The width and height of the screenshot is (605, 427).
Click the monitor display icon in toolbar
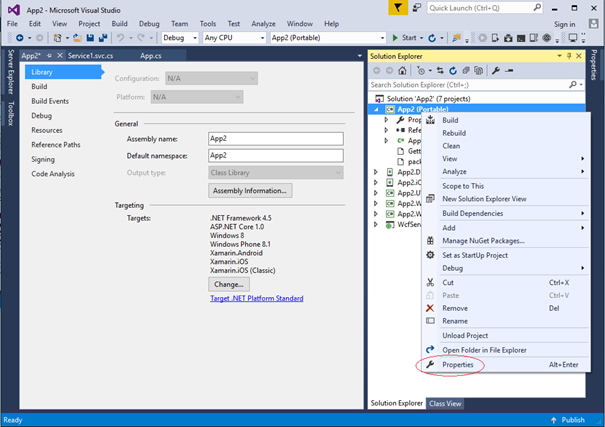coord(573,38)
